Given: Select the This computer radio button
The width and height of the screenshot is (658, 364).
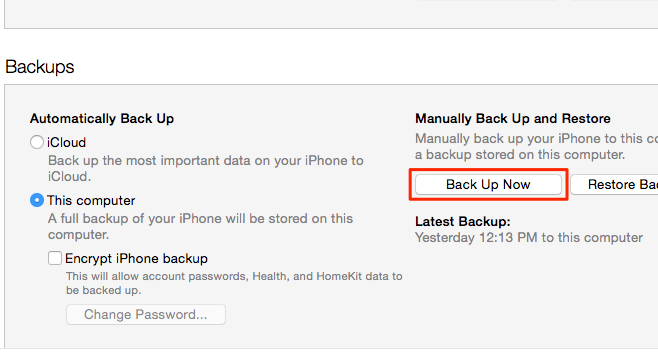Looking at the screenshot, I should pos(37,200).
